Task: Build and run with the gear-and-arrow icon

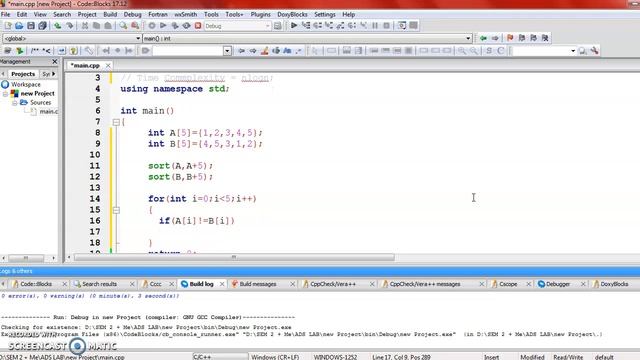Action: [175, 26]
